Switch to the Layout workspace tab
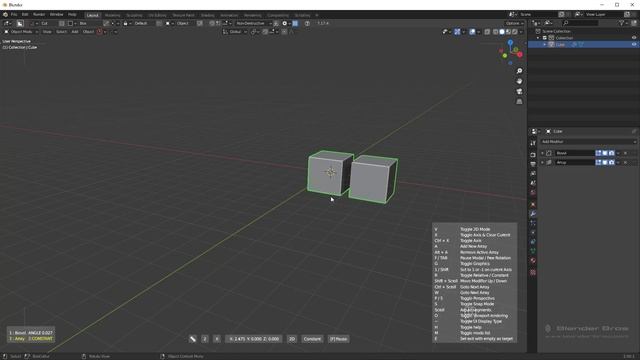 93,15
